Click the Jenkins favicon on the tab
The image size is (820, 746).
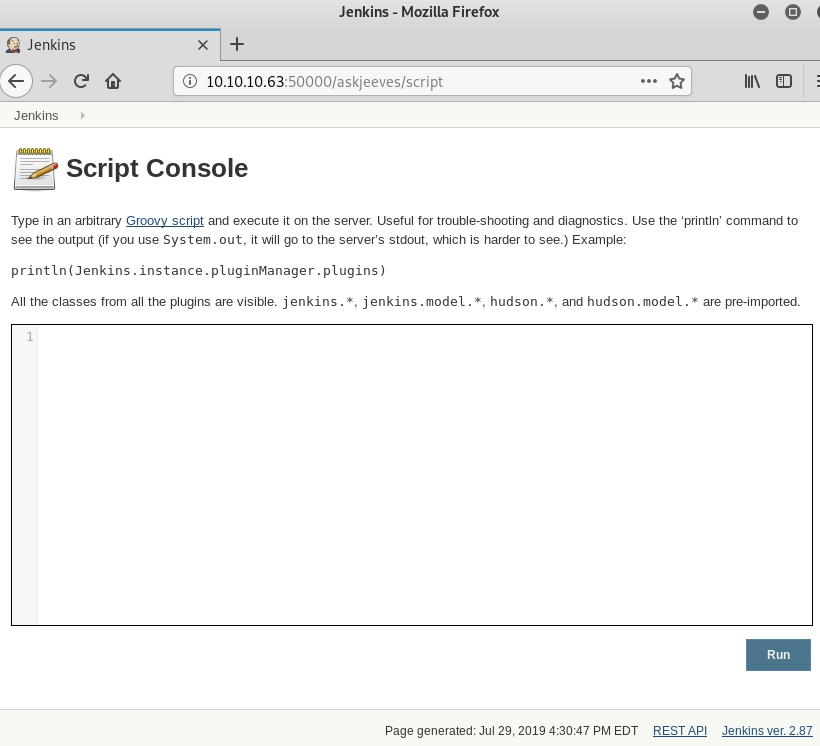point(13,45)
